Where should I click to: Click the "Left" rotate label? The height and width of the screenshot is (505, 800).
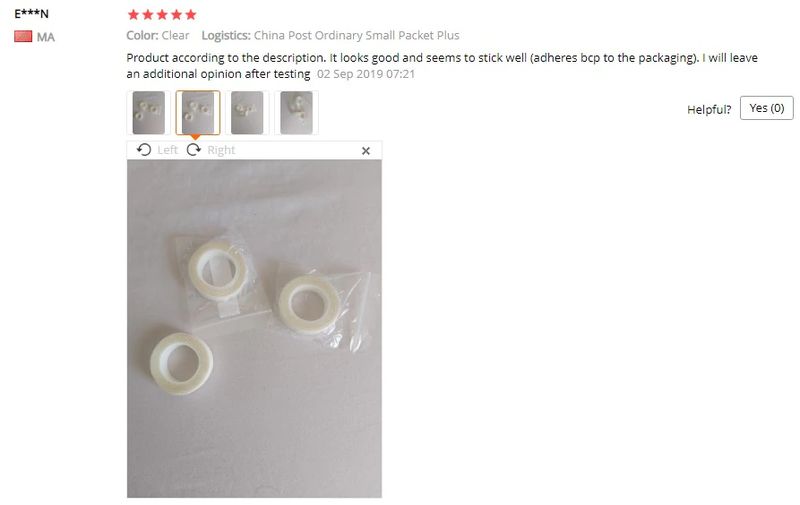click(x=167, y=150)
